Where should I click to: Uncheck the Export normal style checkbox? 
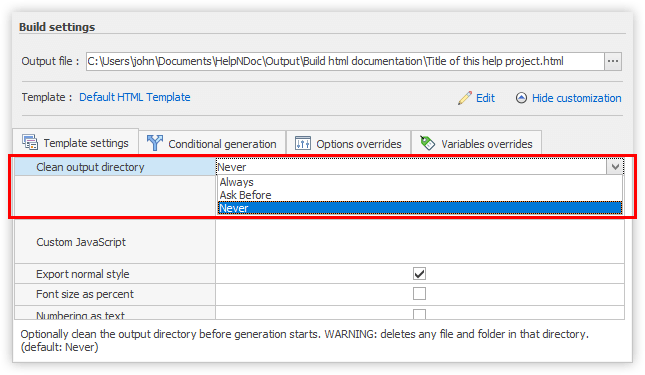point(419,273)
